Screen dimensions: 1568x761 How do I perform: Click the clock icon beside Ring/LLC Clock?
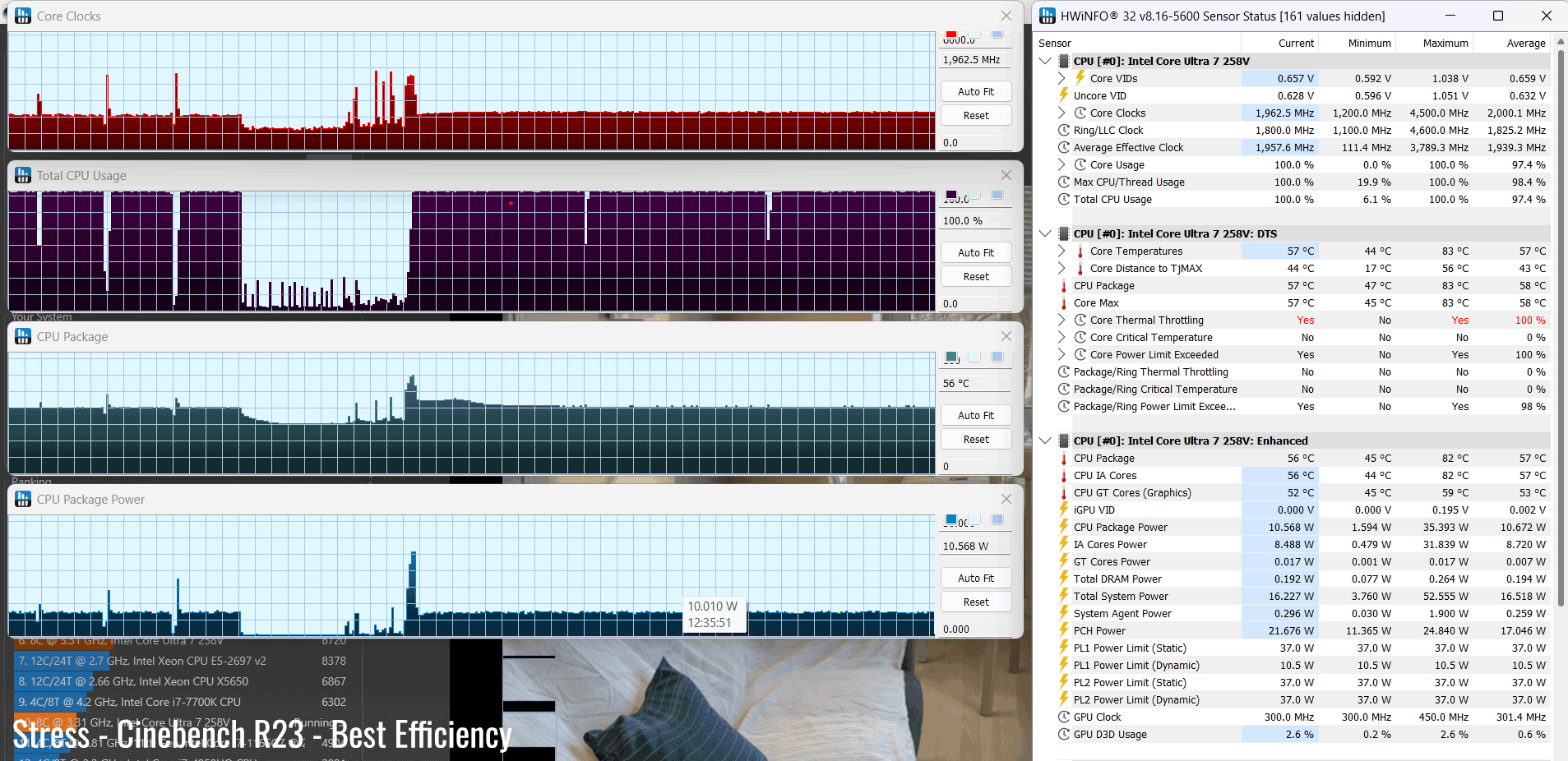pos(1064,130)
